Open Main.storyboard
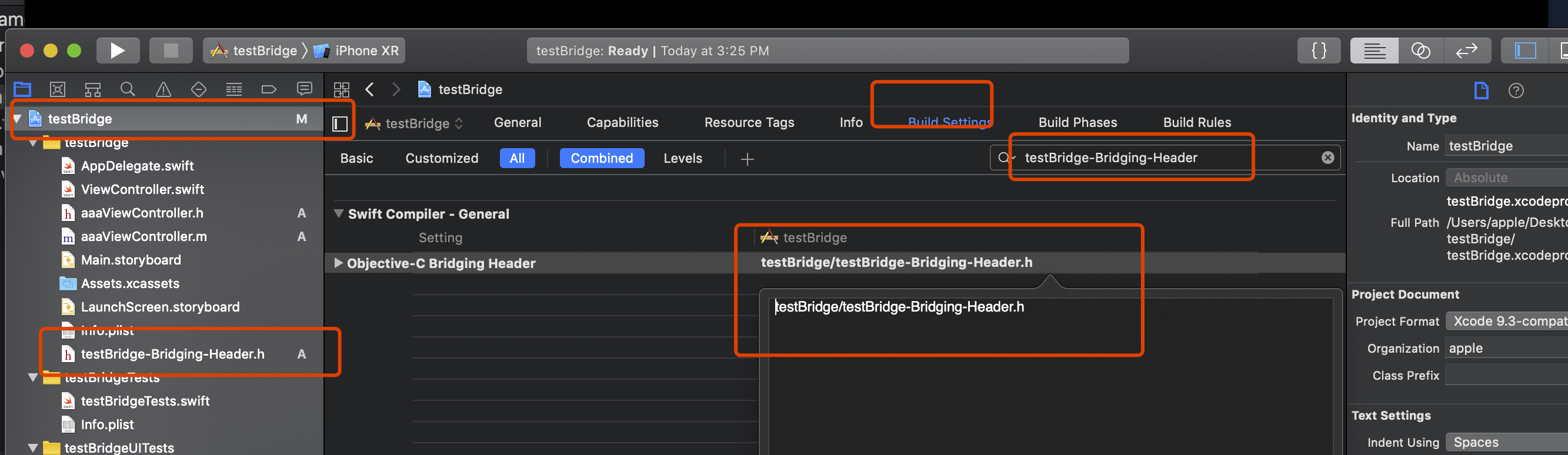Screen dimensions: 1568x455 (131, 260)
